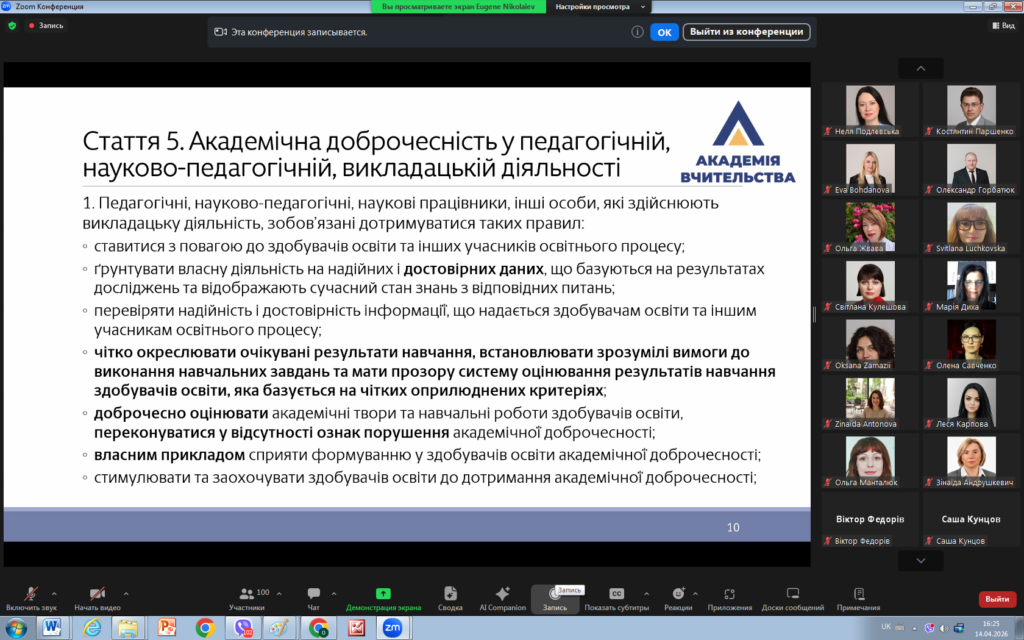Unmute microphone with Включить звук button
This screenshot has height=640, width=1024.
click(31, 594)
